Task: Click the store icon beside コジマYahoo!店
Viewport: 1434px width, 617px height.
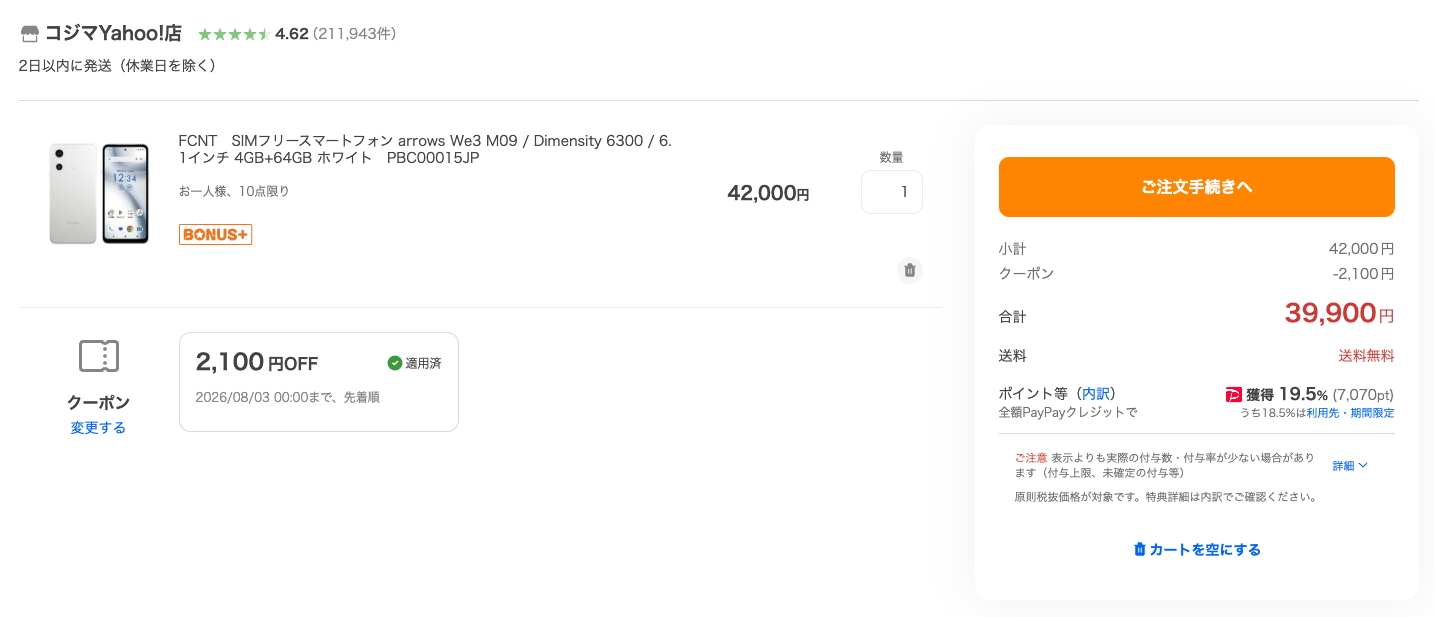Action: 29,34
